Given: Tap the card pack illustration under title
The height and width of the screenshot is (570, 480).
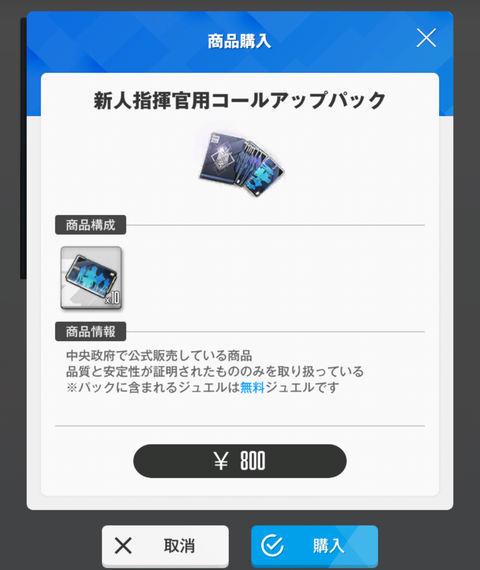Looking at the screenshot, I should 241,164.
